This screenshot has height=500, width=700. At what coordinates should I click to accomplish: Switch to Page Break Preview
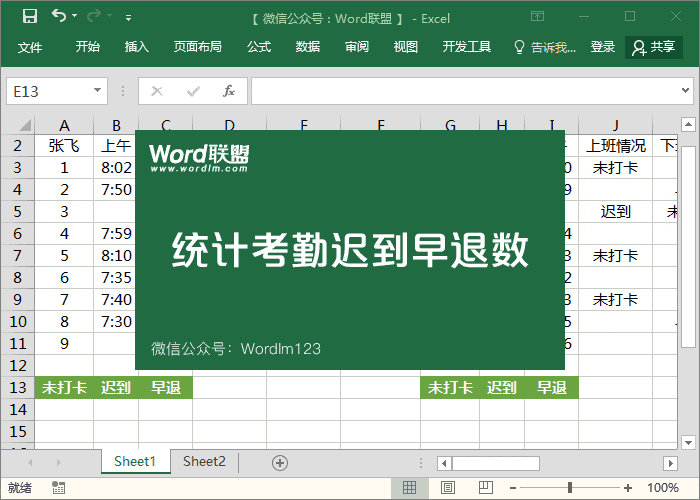click(x=481, y=488)
